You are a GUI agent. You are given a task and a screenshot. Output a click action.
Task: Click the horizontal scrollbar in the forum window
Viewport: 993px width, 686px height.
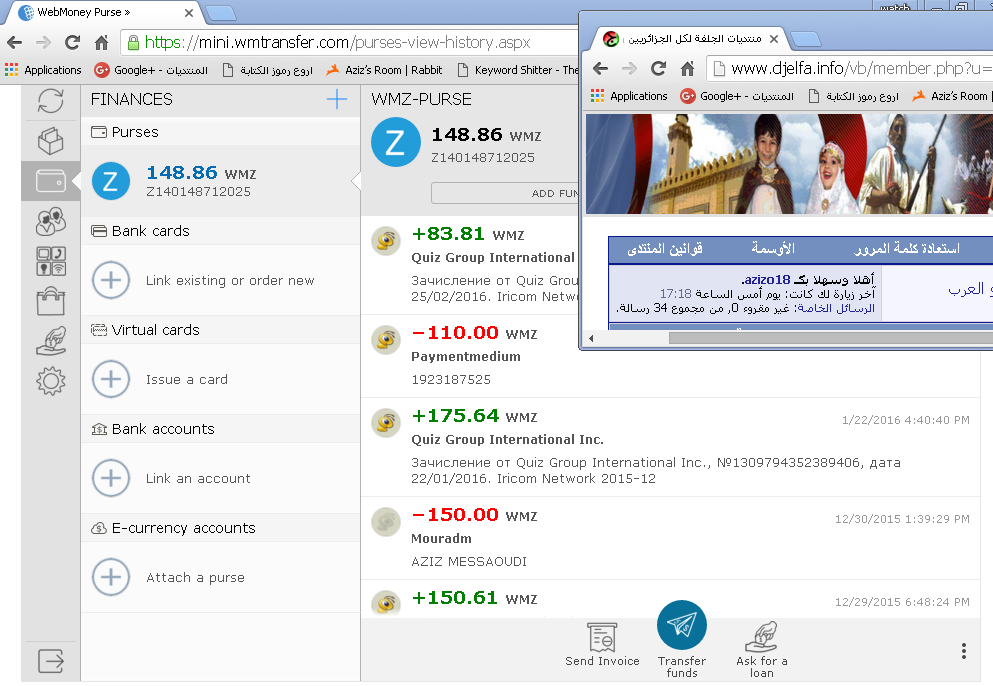pos(780,338)
